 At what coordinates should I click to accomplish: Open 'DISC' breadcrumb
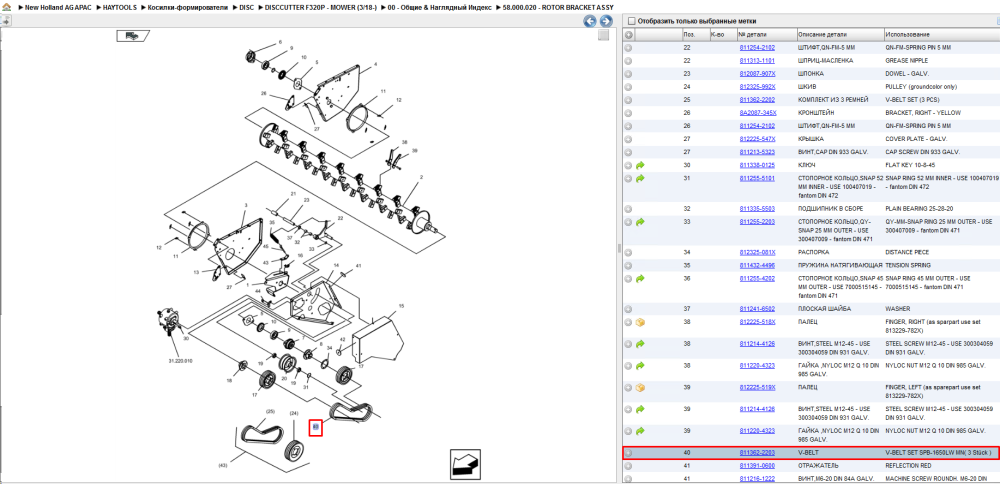pos(246,7)
